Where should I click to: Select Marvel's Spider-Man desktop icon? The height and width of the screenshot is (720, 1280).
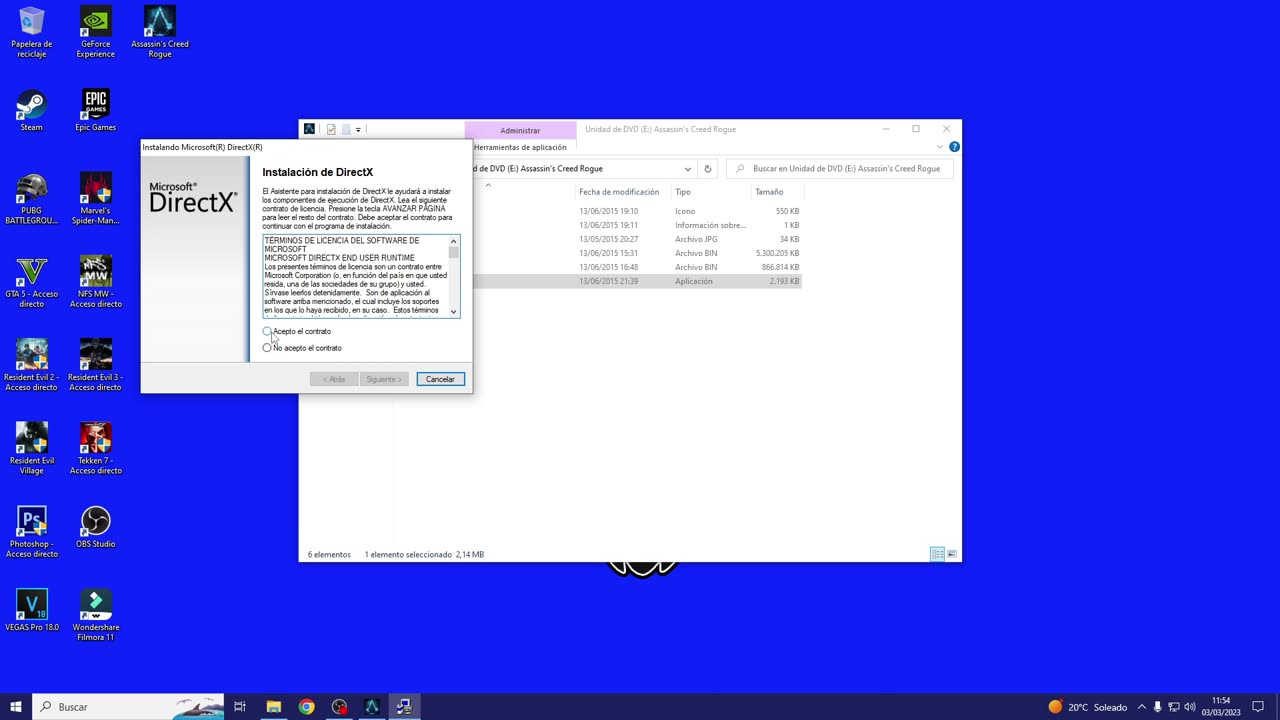coord(96,199)
